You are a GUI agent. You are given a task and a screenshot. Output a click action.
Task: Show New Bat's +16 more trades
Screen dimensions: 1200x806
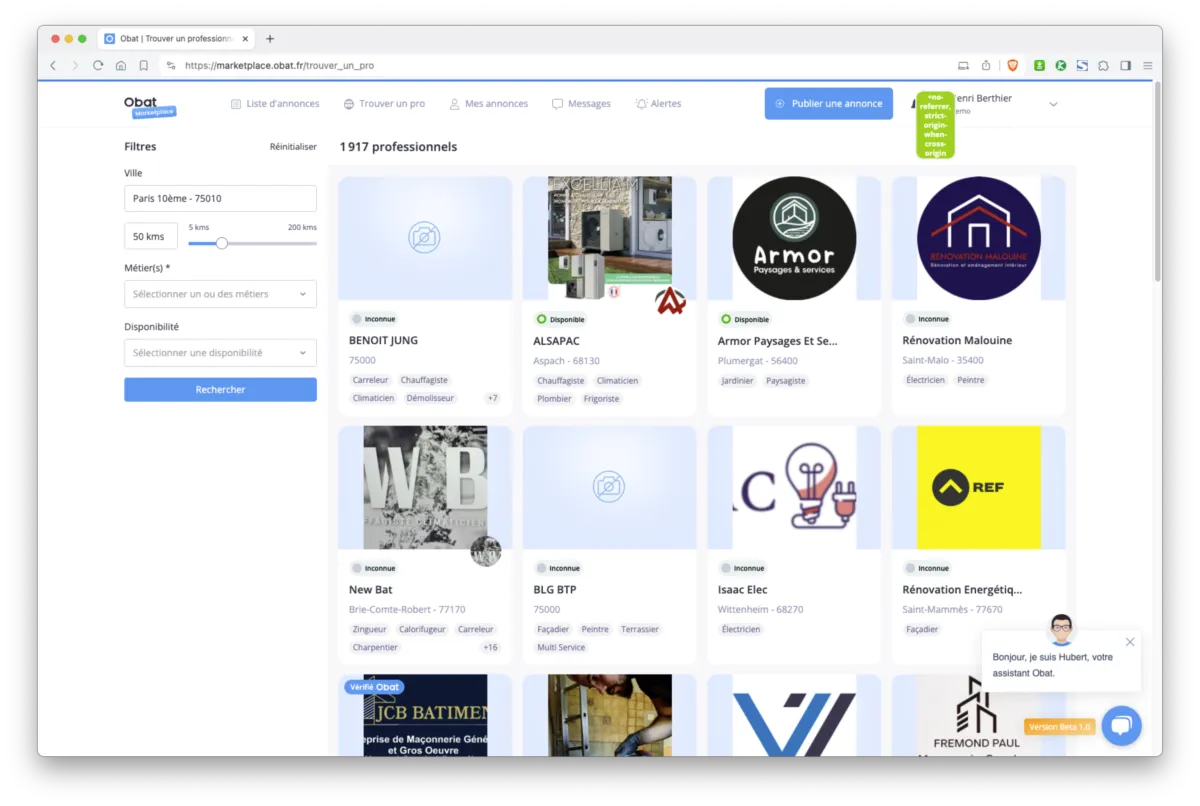click(x=490, y=647)
